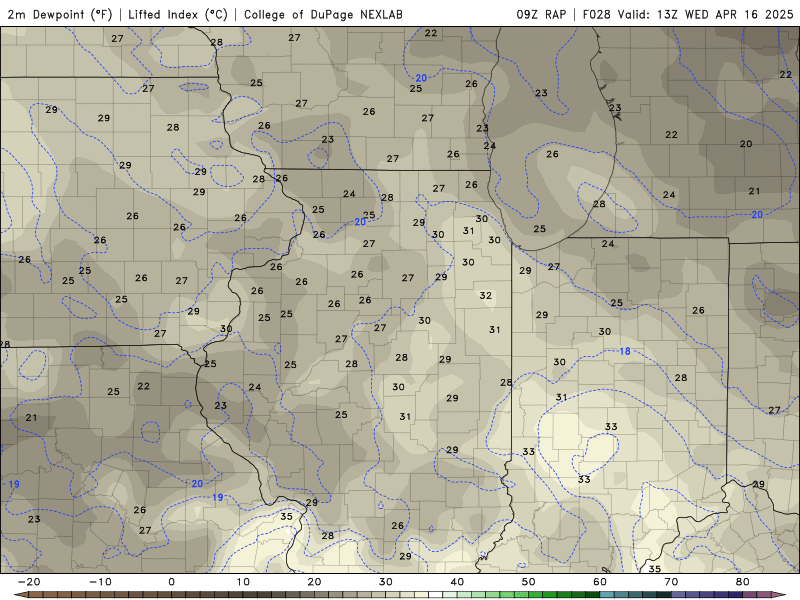This screenshot has height=600, width=800.
Task: Click the "80" label on the color scale
Action: point(743,582)
